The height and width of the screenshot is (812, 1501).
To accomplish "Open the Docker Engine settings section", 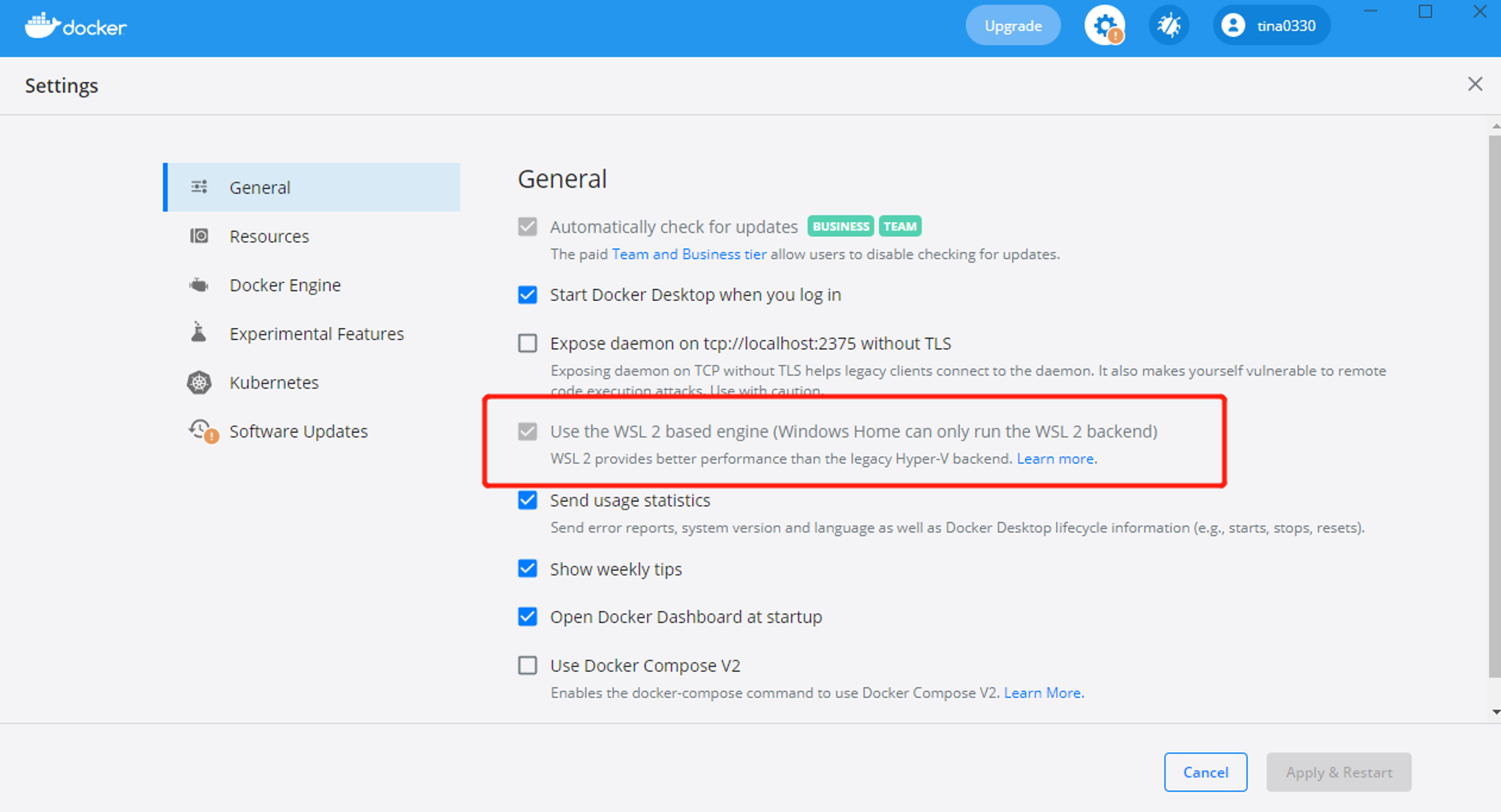I will click(x=311, y=285).
